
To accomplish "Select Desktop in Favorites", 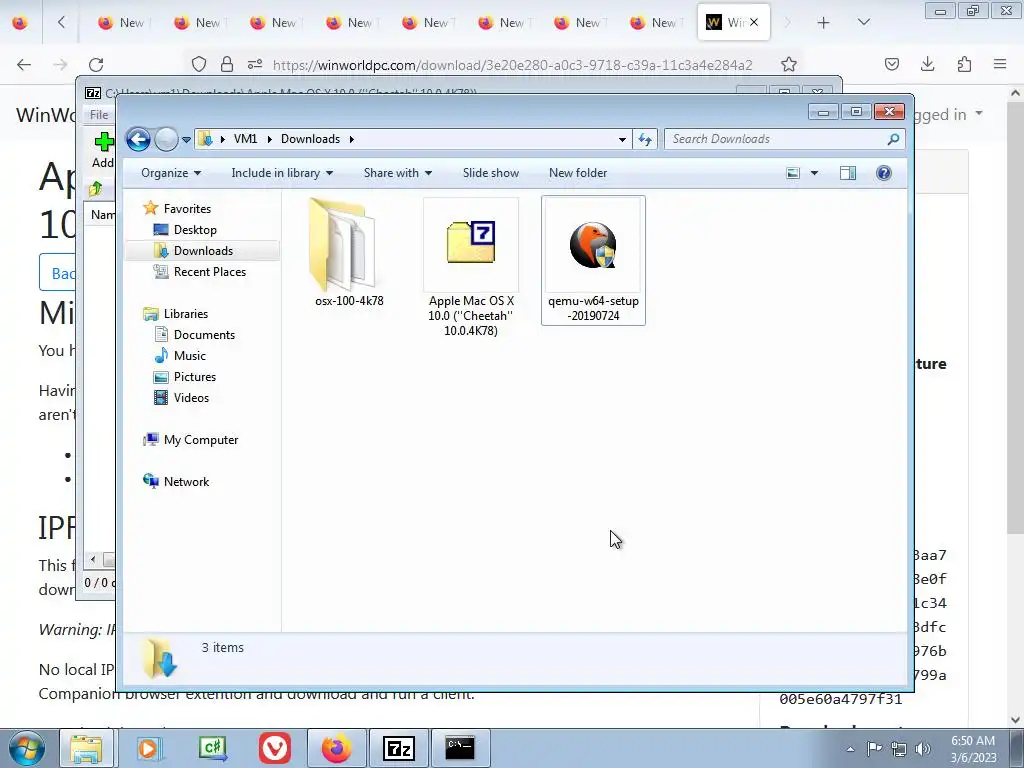I will pyautogui.click(x=195, y=230).
